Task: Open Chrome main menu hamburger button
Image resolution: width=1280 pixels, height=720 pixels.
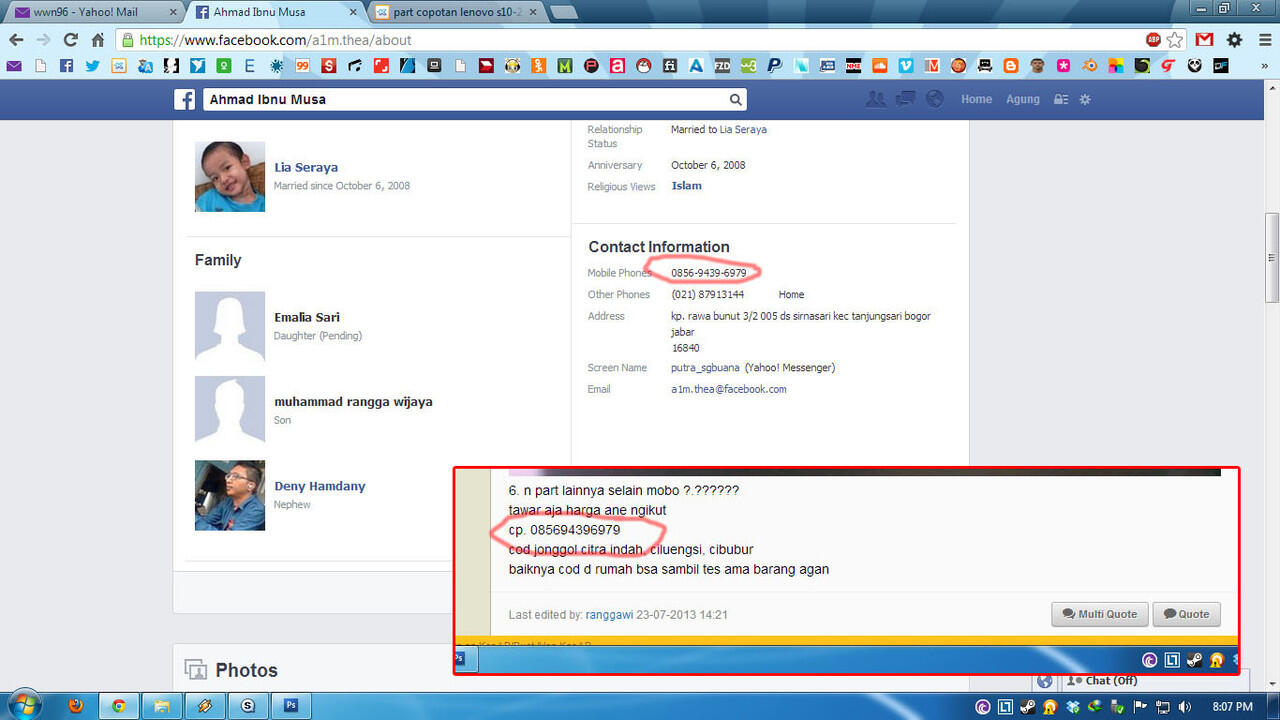Action: [x=1263, y=40]
